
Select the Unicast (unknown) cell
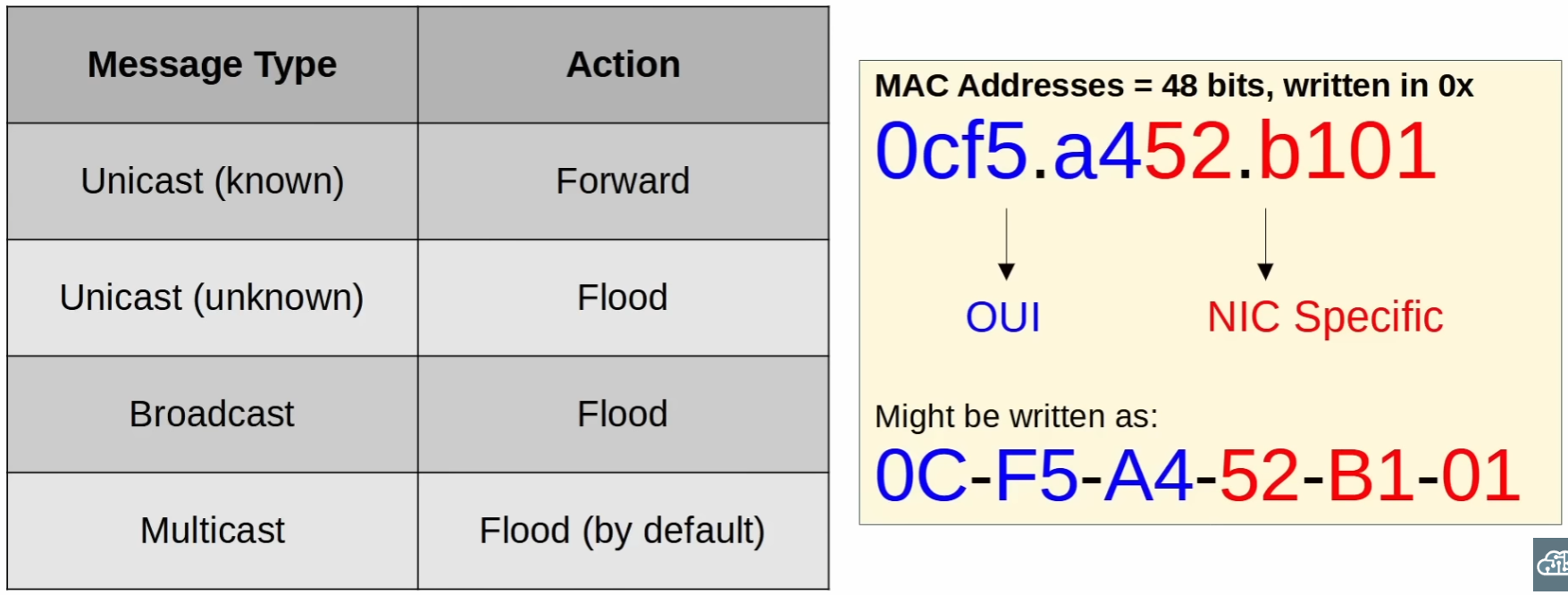(x=213, y=297)
